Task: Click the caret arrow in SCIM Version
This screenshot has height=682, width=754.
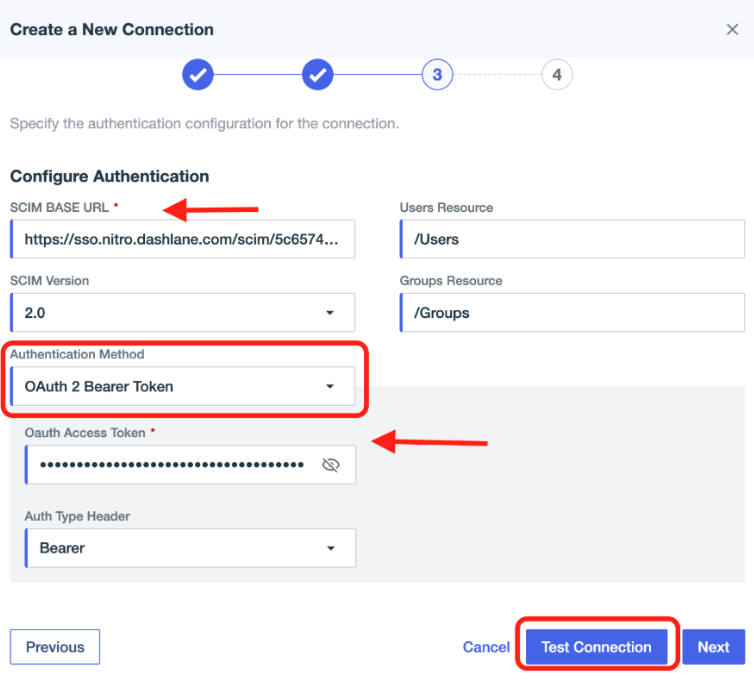Action: 330,313
